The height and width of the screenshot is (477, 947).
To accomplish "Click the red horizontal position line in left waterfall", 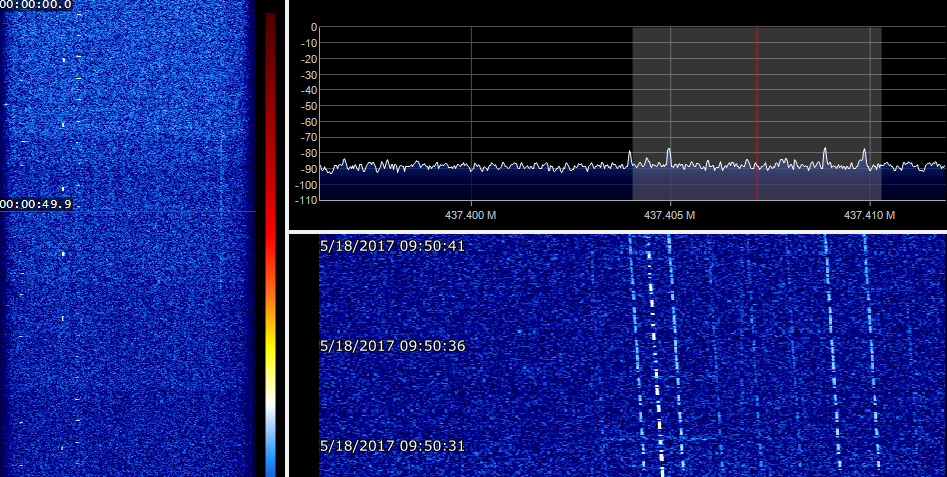I will (x=128, y=211).
